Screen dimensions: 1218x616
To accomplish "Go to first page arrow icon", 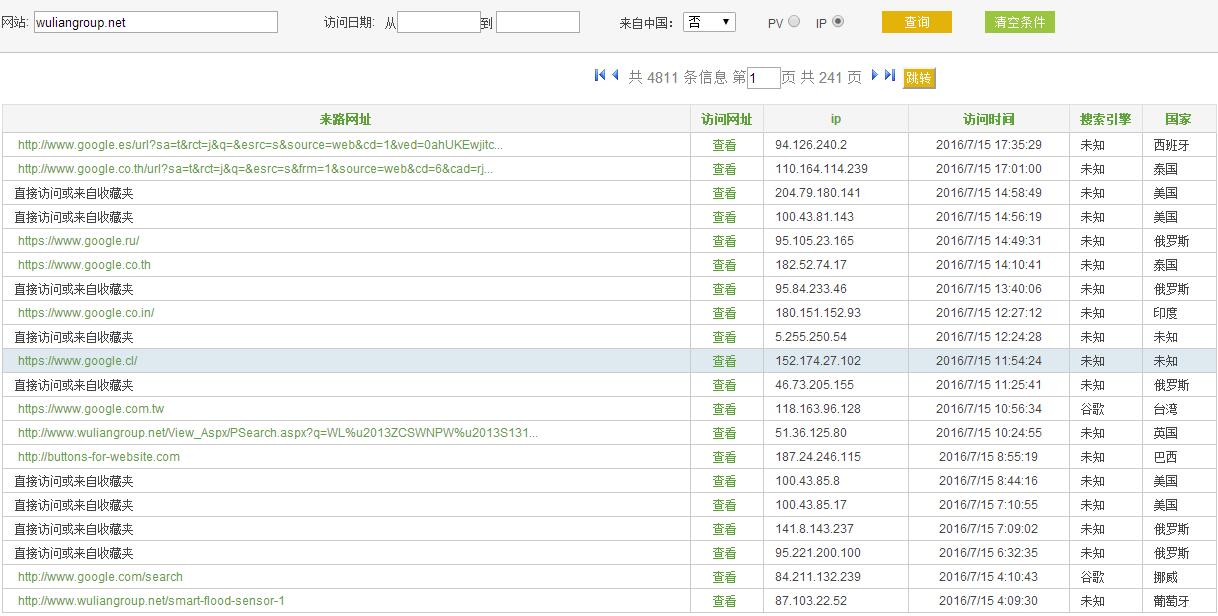I will [600, 75].
